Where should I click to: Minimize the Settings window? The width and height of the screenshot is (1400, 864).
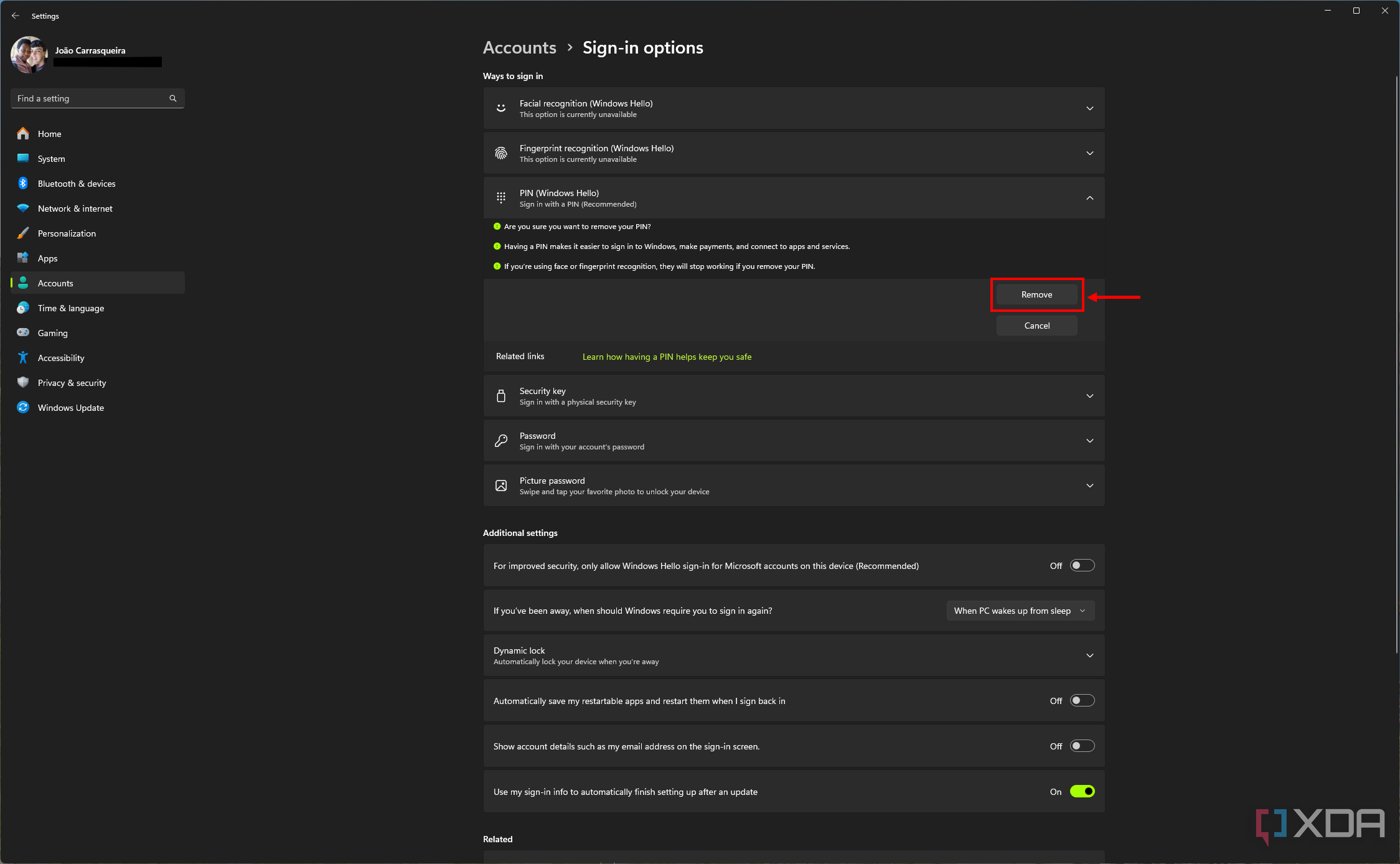(x=1328, y=11)
